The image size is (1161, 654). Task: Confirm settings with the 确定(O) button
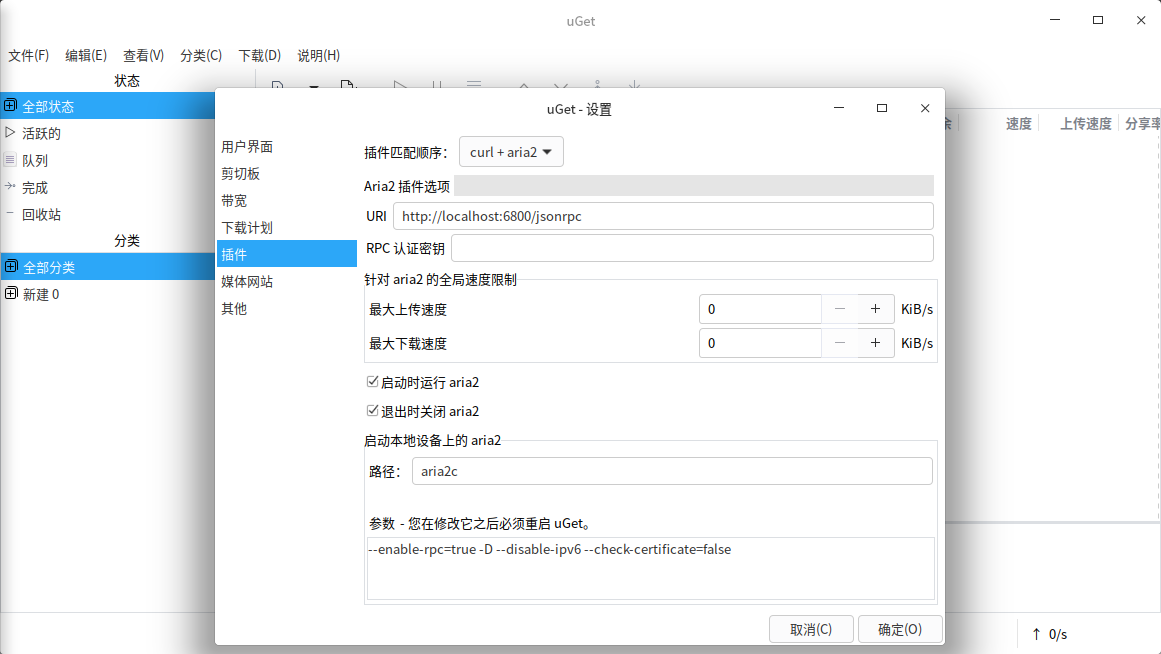pos(899,629)
